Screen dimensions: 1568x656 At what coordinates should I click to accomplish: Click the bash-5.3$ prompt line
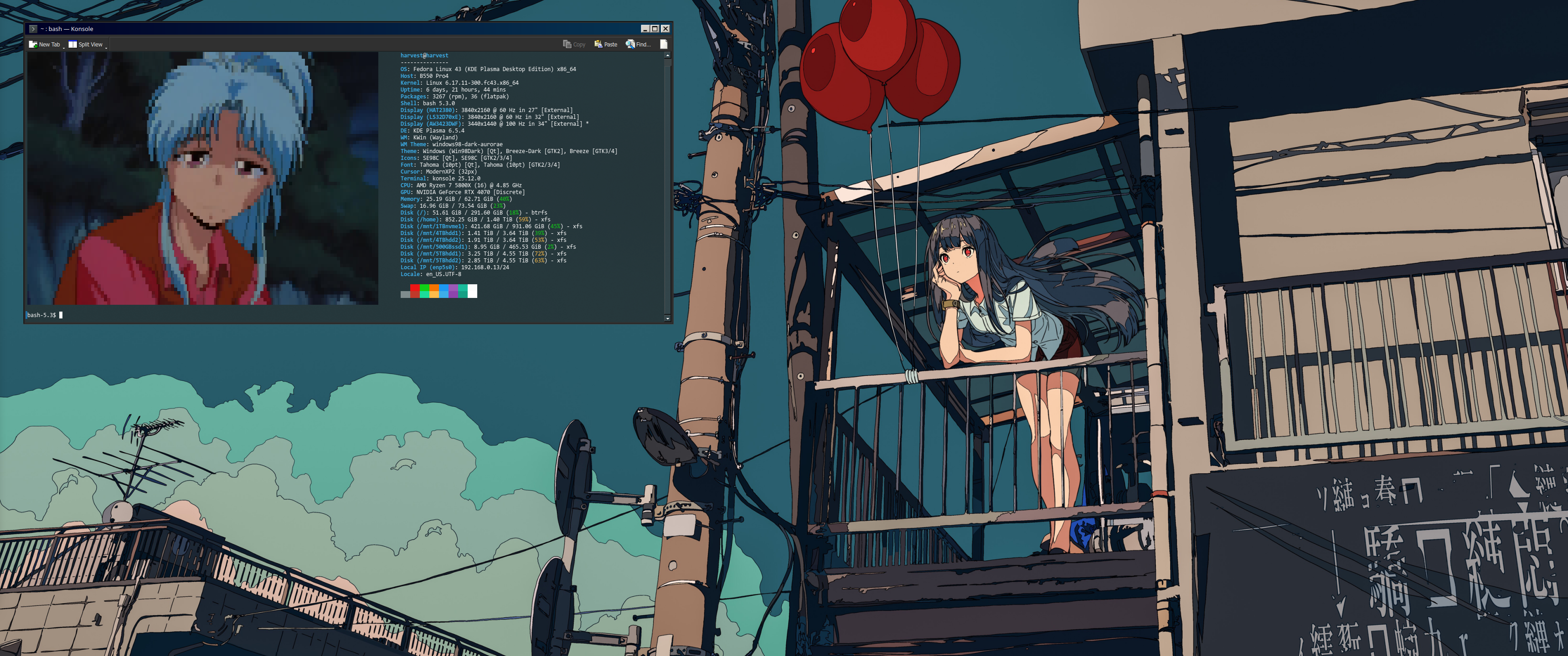point(41,315)
